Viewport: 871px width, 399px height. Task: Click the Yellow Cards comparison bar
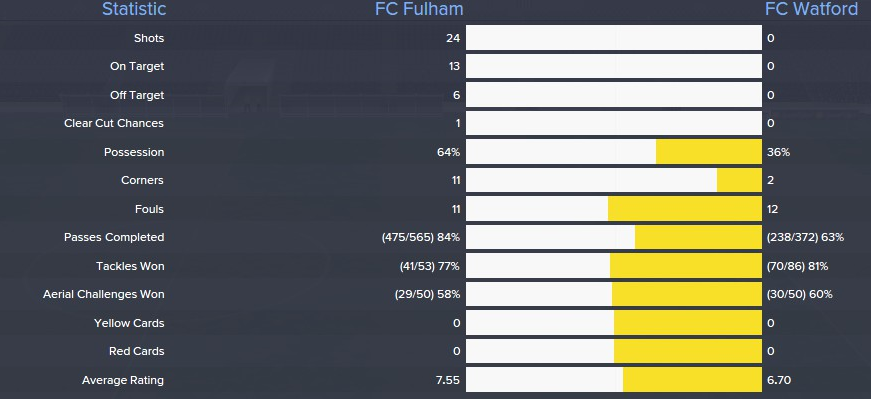tap(614, 323)
